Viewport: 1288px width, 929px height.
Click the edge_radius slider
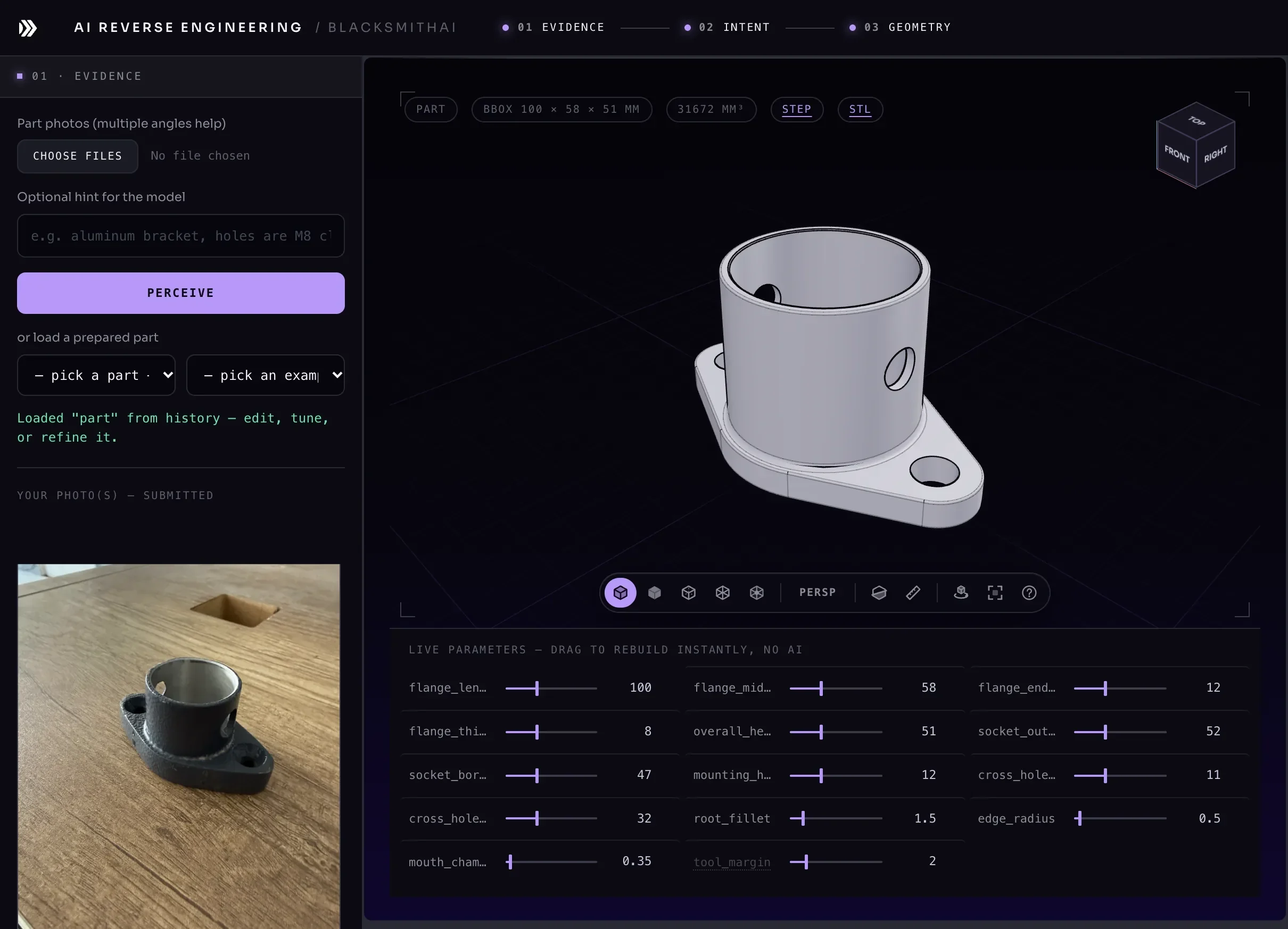click(1120, 818)
